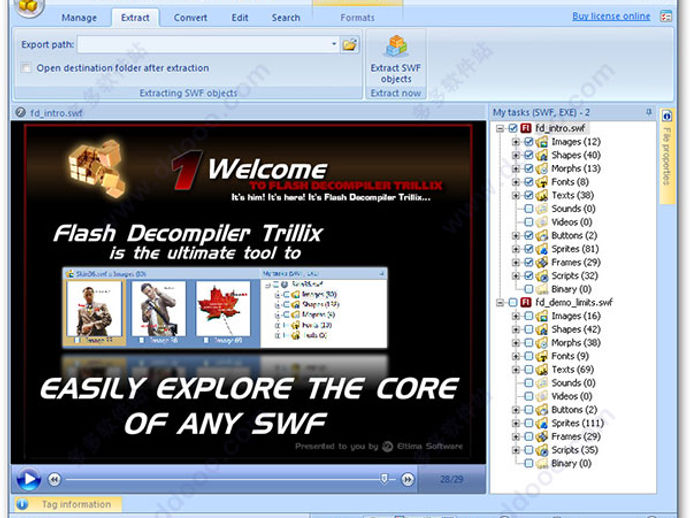Click the Morphs (13) folder icon
This screenshot has width=690, height=518.
click(x=542, y=169)
